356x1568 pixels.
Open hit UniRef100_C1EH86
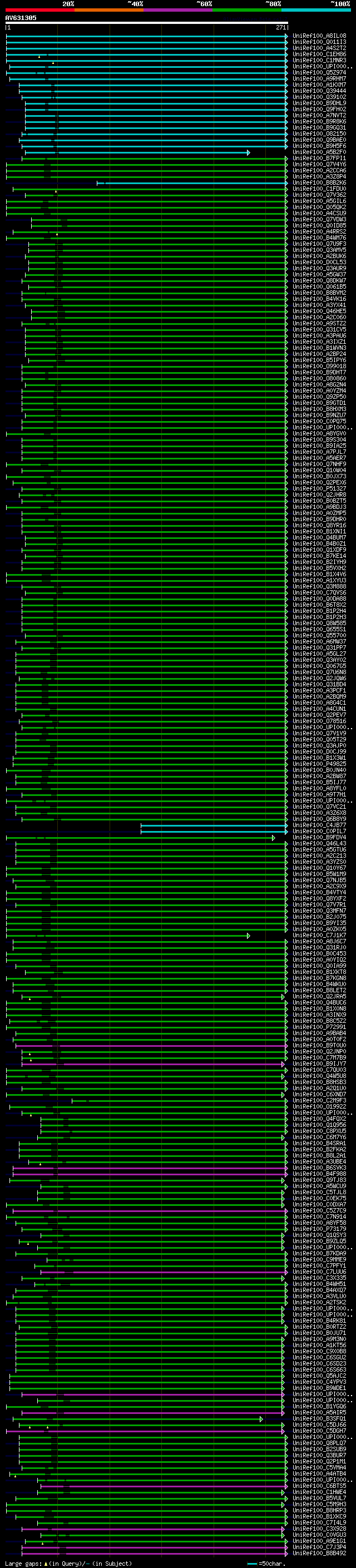point(319,54)
